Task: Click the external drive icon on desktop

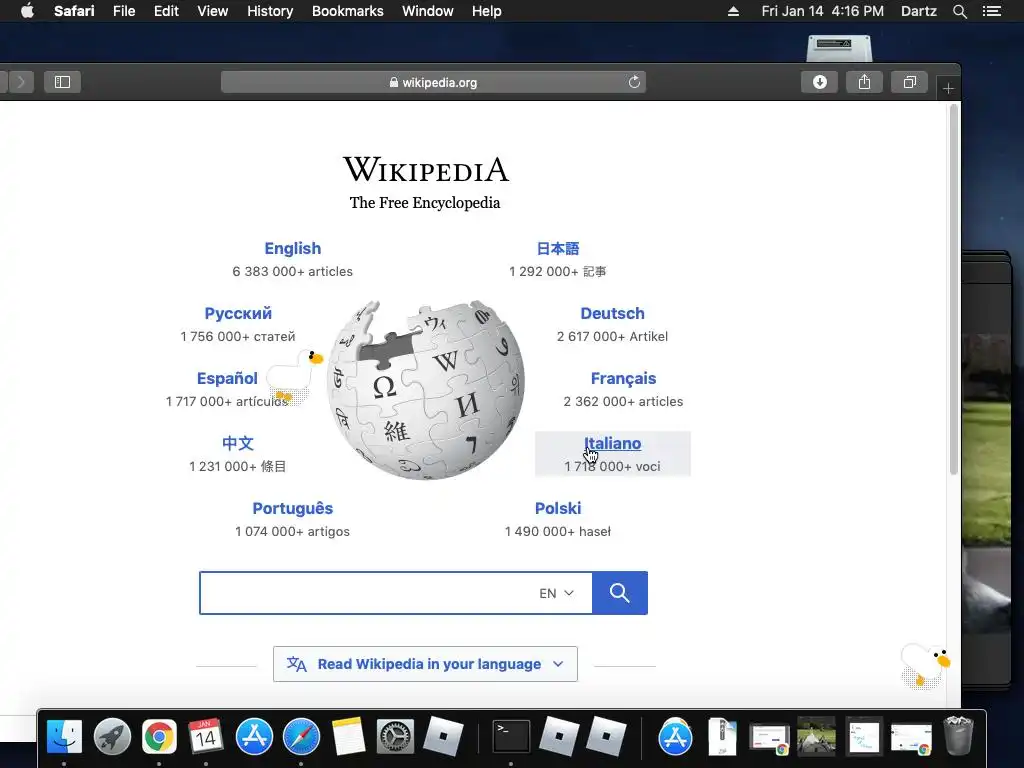Action: [839, 48]
